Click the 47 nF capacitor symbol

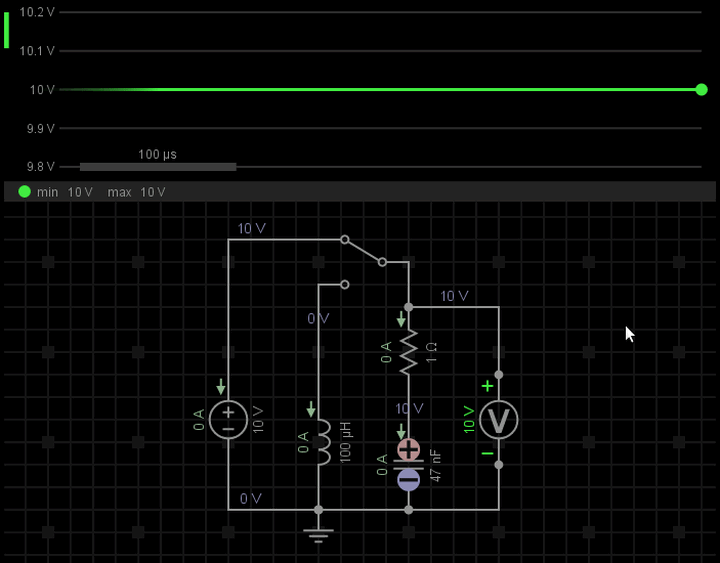pos(408,465)
